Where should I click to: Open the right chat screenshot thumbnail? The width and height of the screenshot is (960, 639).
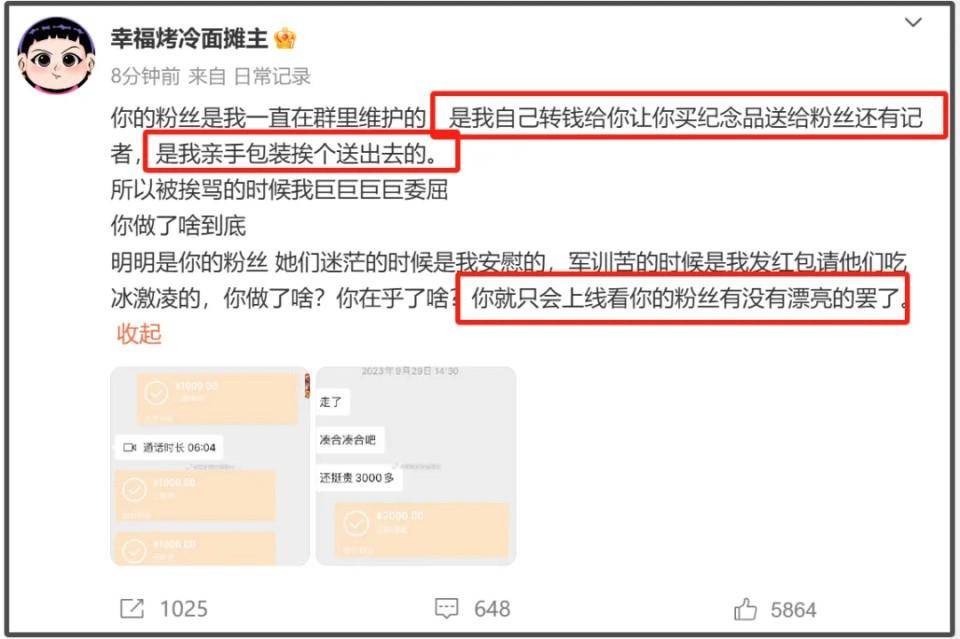coord(416,466)
